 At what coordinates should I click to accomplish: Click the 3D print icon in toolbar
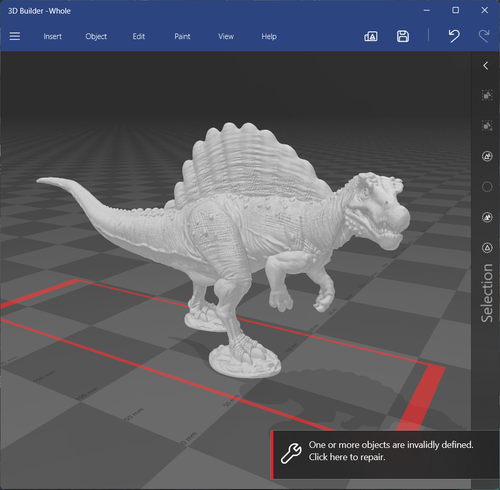click(x=371, y=36)
